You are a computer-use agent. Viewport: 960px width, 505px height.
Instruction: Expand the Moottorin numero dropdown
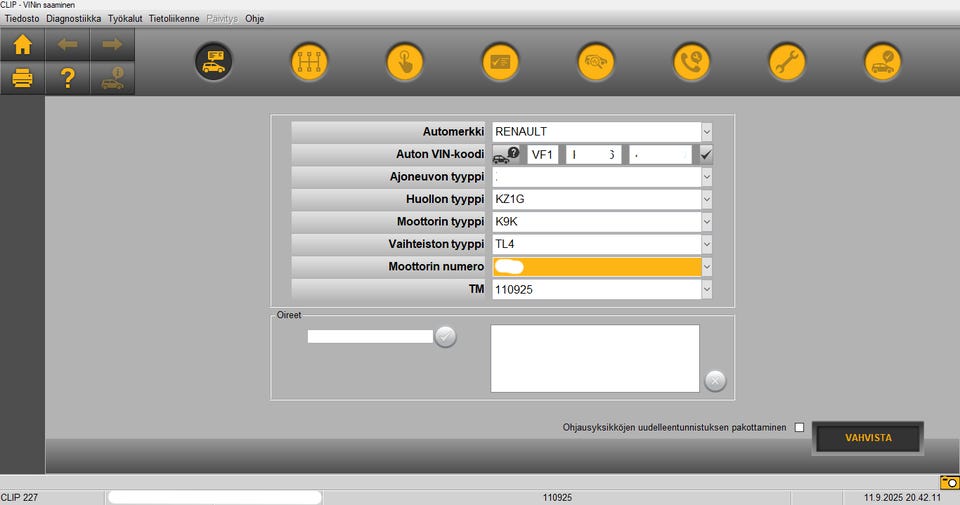coord(707,267)
